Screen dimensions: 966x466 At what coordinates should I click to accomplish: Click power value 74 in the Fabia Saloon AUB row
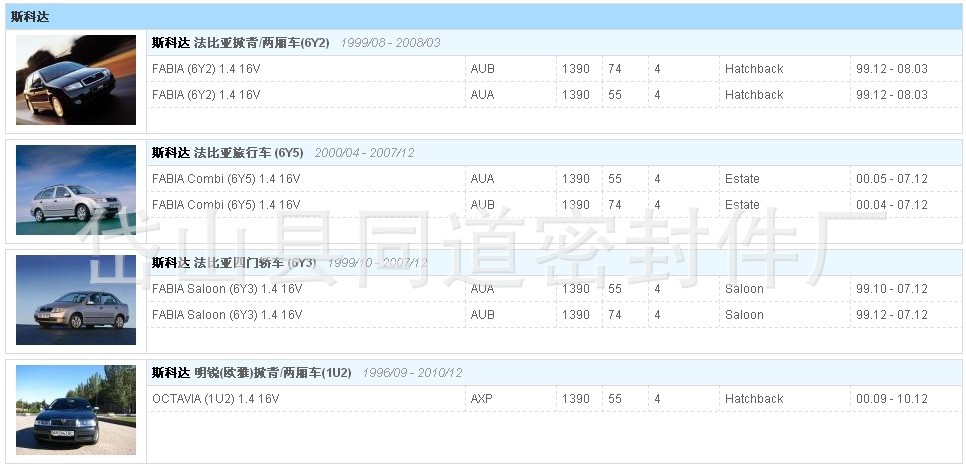615,314
